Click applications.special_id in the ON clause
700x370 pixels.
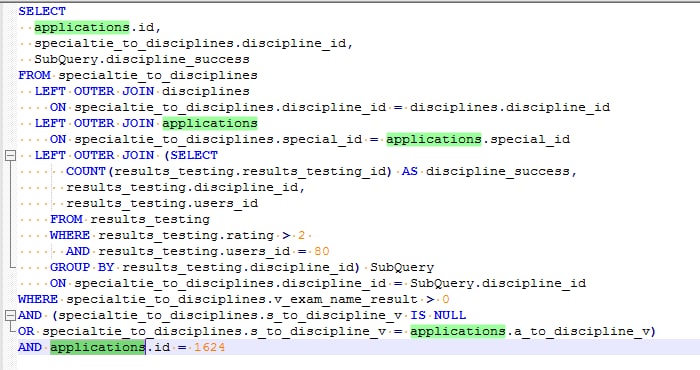coord(478,139)
